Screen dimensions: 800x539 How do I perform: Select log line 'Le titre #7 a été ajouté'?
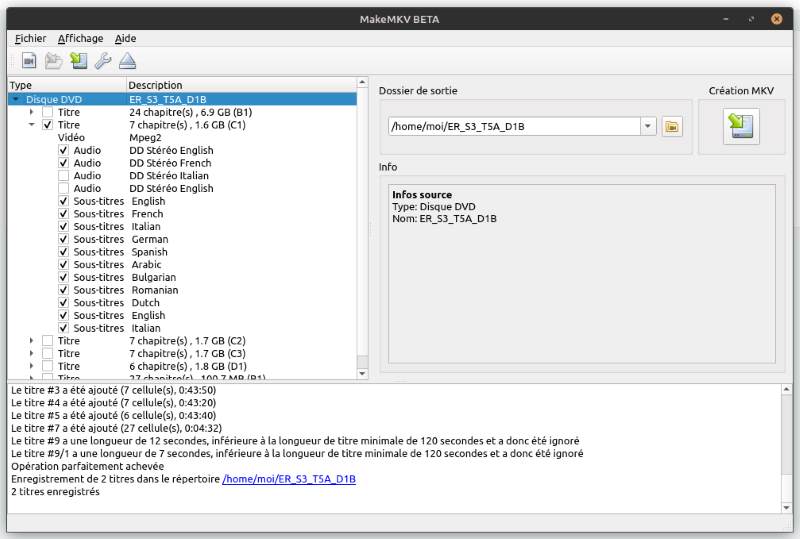click(x=116, y=428)
